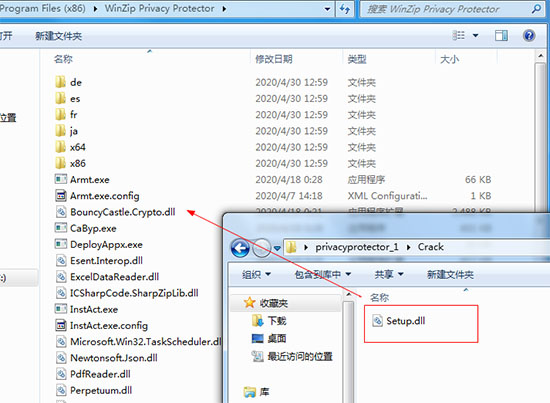Select BouncyCastle.Crypto.dll file icon
Screen dimensions: 550x403
click(61, 212)
